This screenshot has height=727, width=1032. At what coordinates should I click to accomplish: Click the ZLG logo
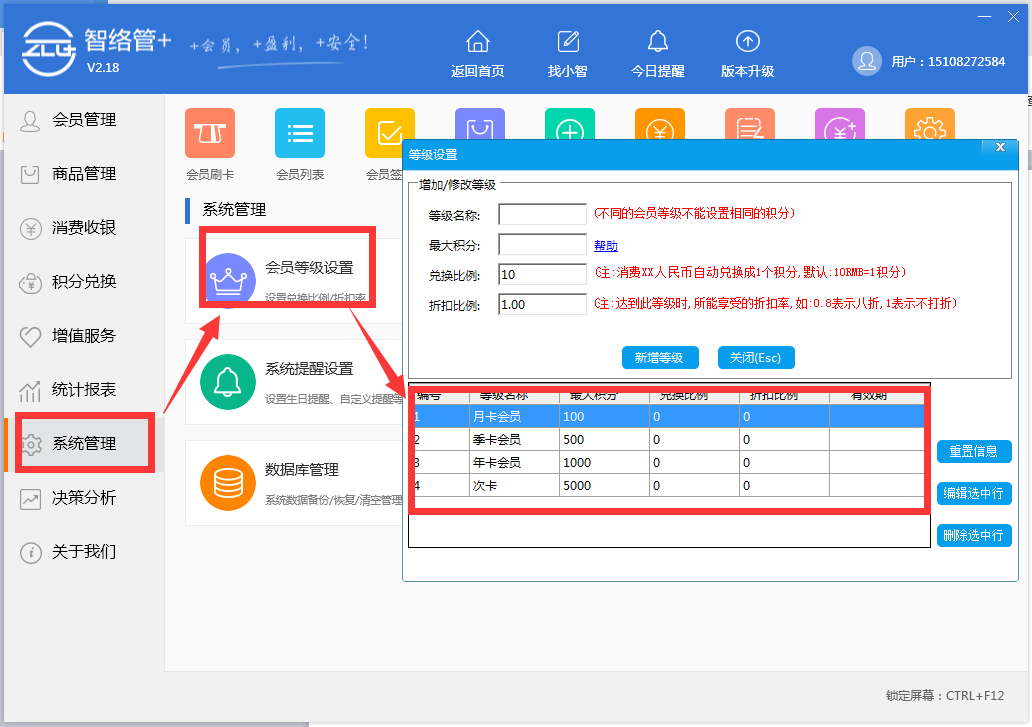pos(48,49)
